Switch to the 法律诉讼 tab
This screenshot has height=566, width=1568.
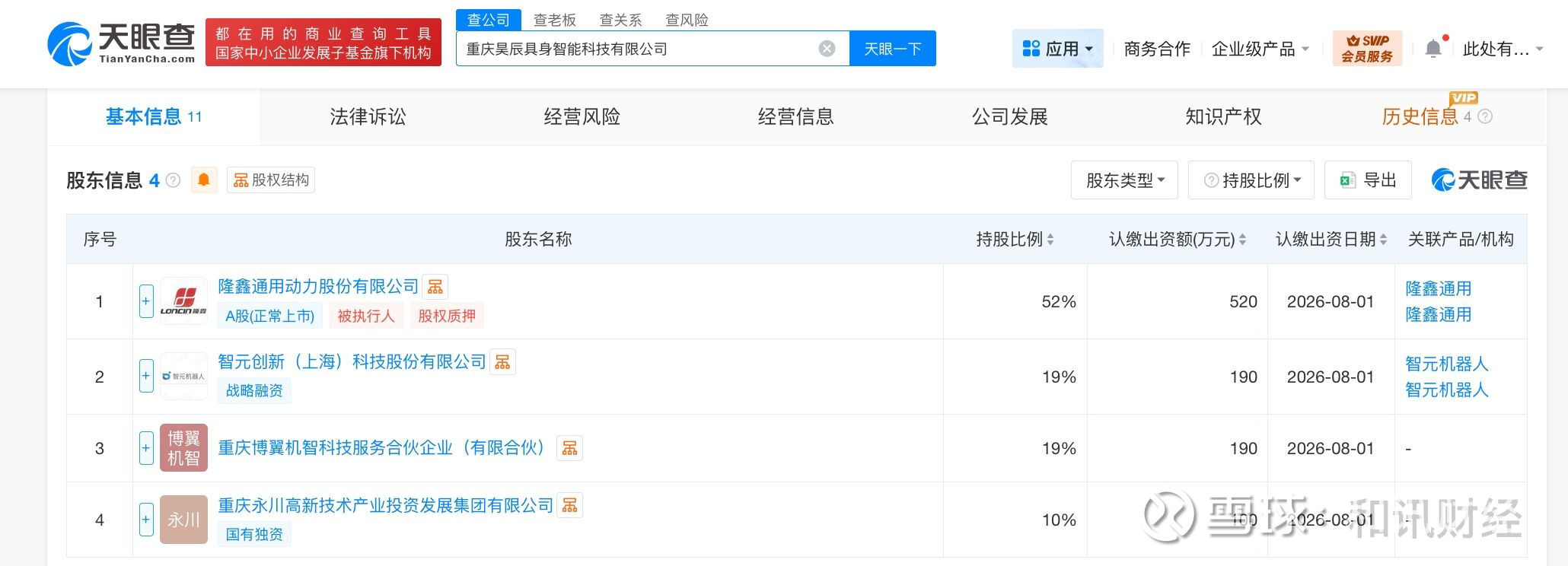pos(368,116)
